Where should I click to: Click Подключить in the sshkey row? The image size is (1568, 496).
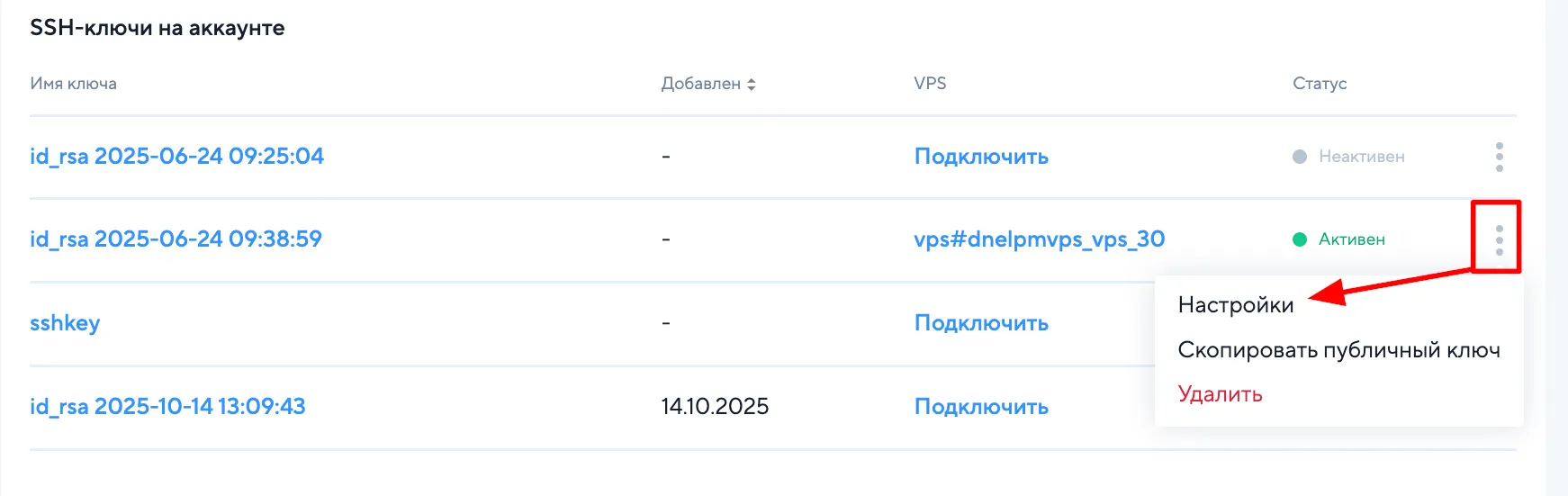[981, 323]
